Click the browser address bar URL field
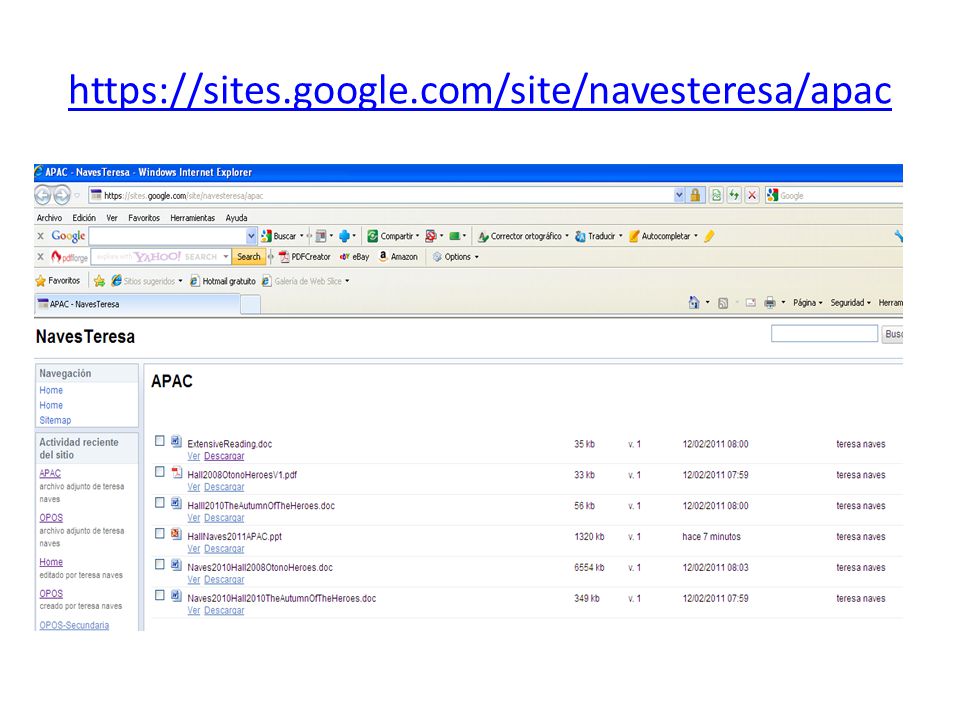 (381, 196)
